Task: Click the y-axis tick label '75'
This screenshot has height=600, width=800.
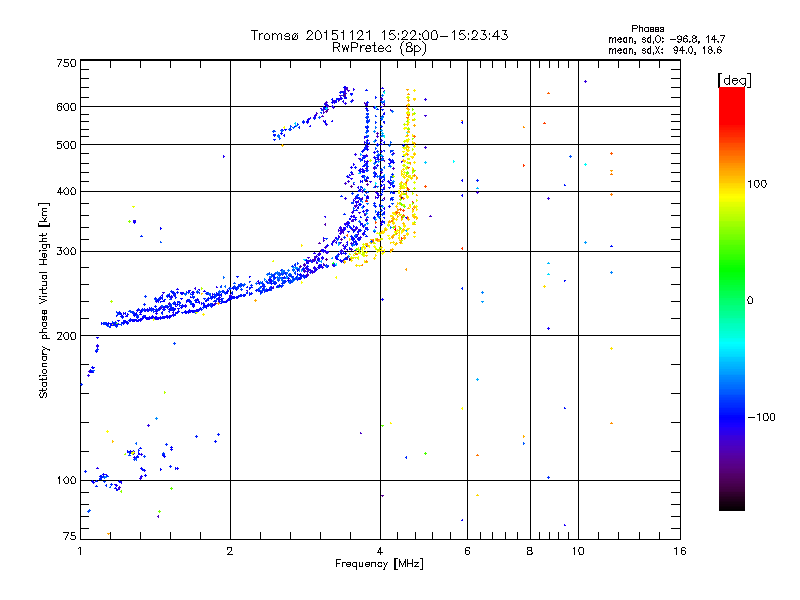Action: pyautogui.click(x=70, y=536)
